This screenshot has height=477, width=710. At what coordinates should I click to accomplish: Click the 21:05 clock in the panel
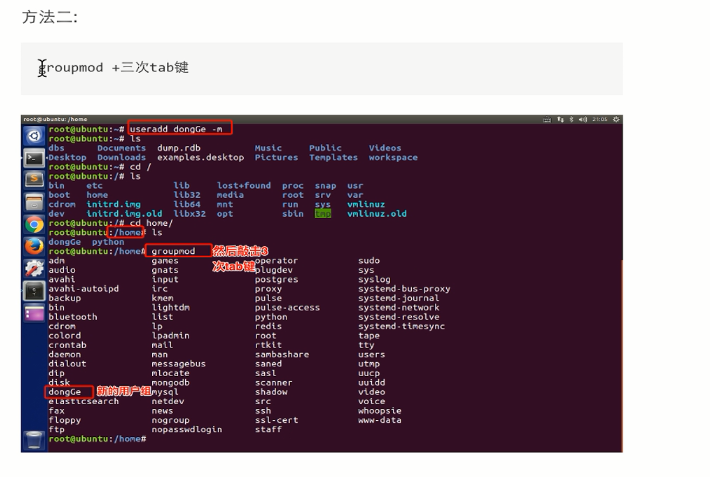(600, 120)
